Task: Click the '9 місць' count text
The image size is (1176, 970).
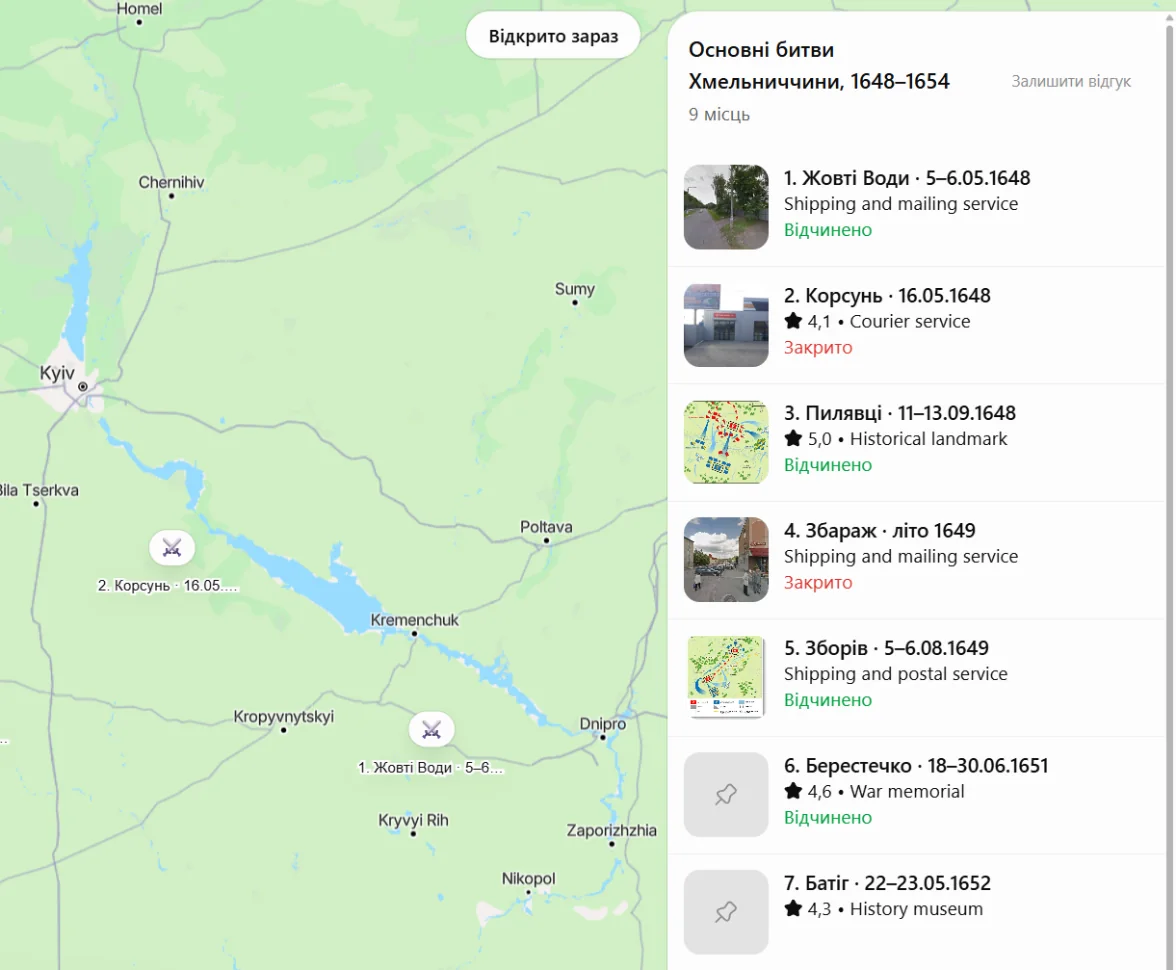Action: [x=719, y=114]
